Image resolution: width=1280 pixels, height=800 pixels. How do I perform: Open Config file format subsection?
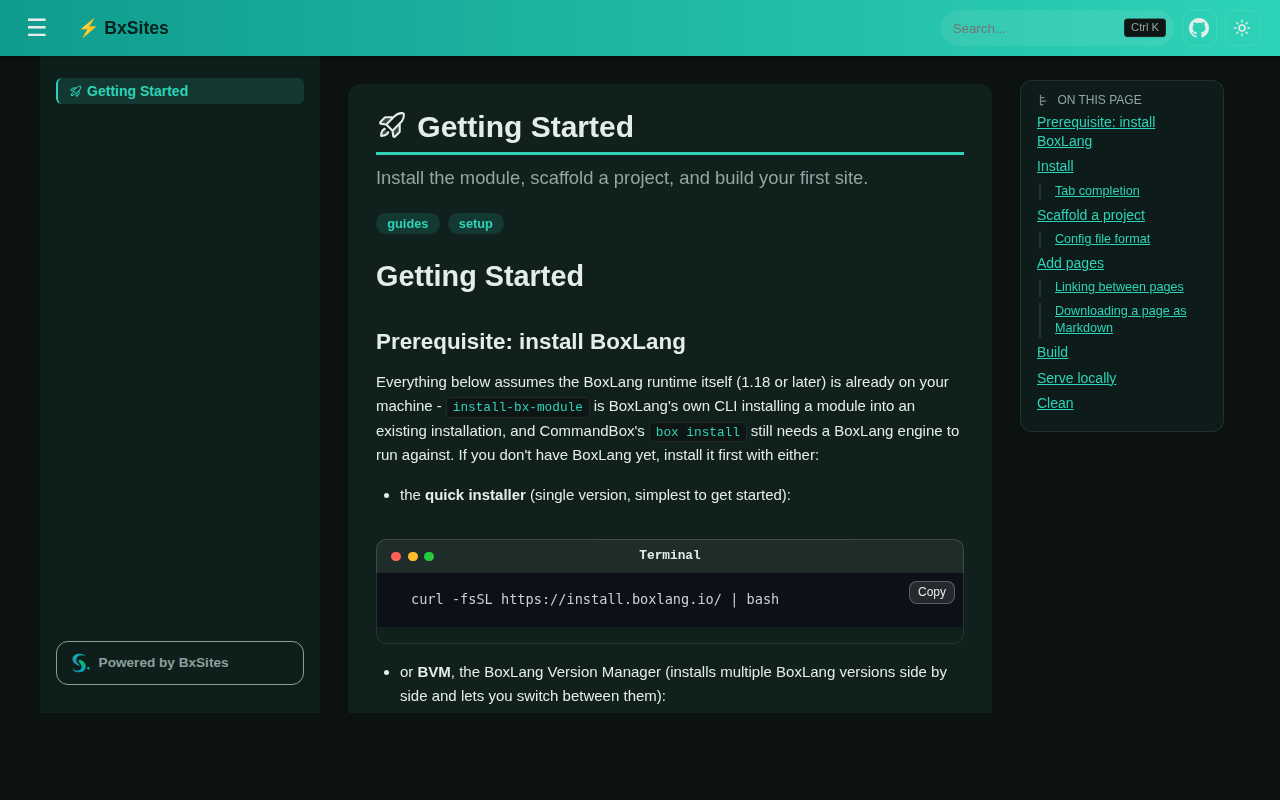1102,239
